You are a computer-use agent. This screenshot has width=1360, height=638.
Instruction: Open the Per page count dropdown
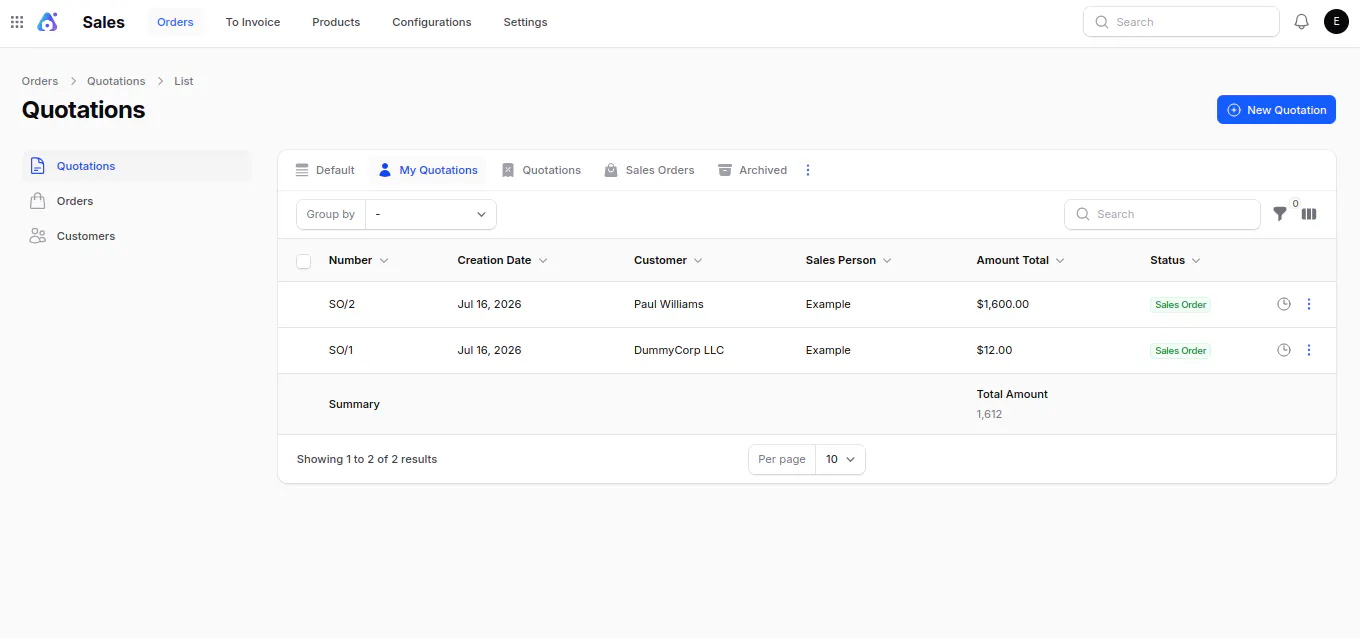[840, 459]
